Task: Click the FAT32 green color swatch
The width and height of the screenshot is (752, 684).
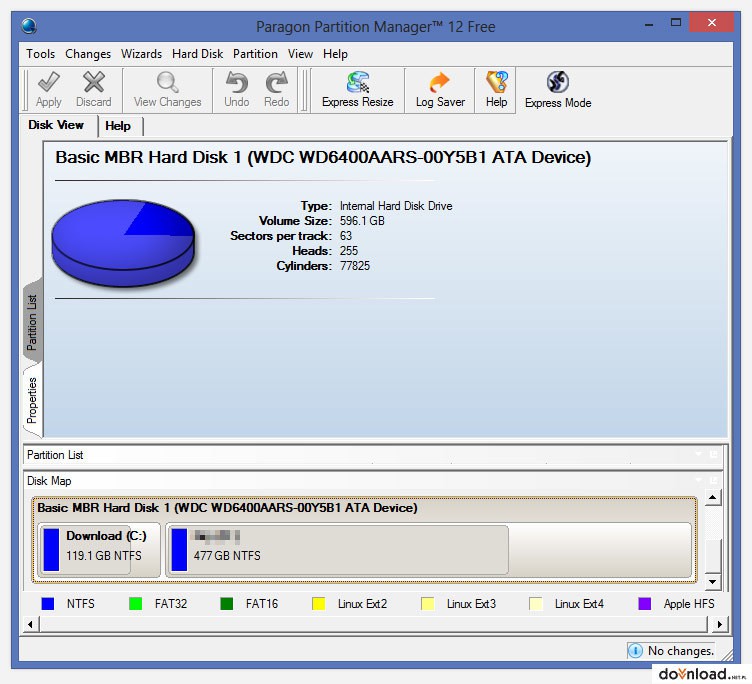Action: tap(135, 603)
